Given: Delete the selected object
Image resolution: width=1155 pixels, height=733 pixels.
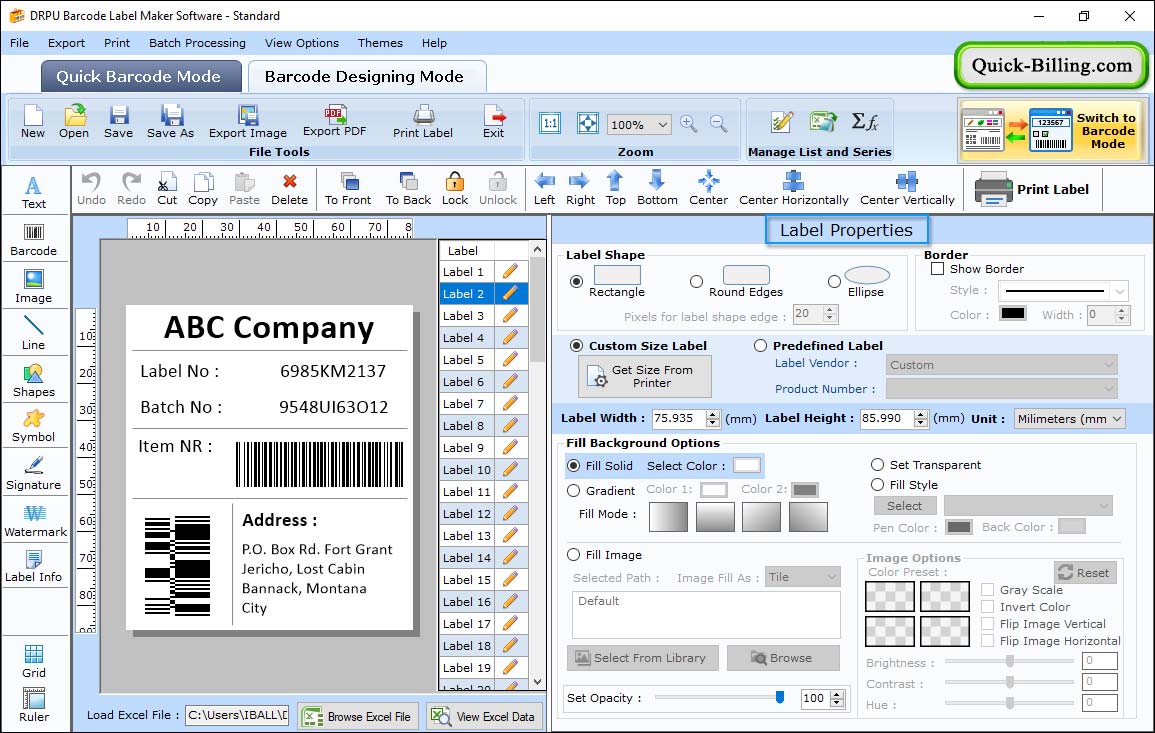Looking at the screenshot, I should (x=289, y=189).
